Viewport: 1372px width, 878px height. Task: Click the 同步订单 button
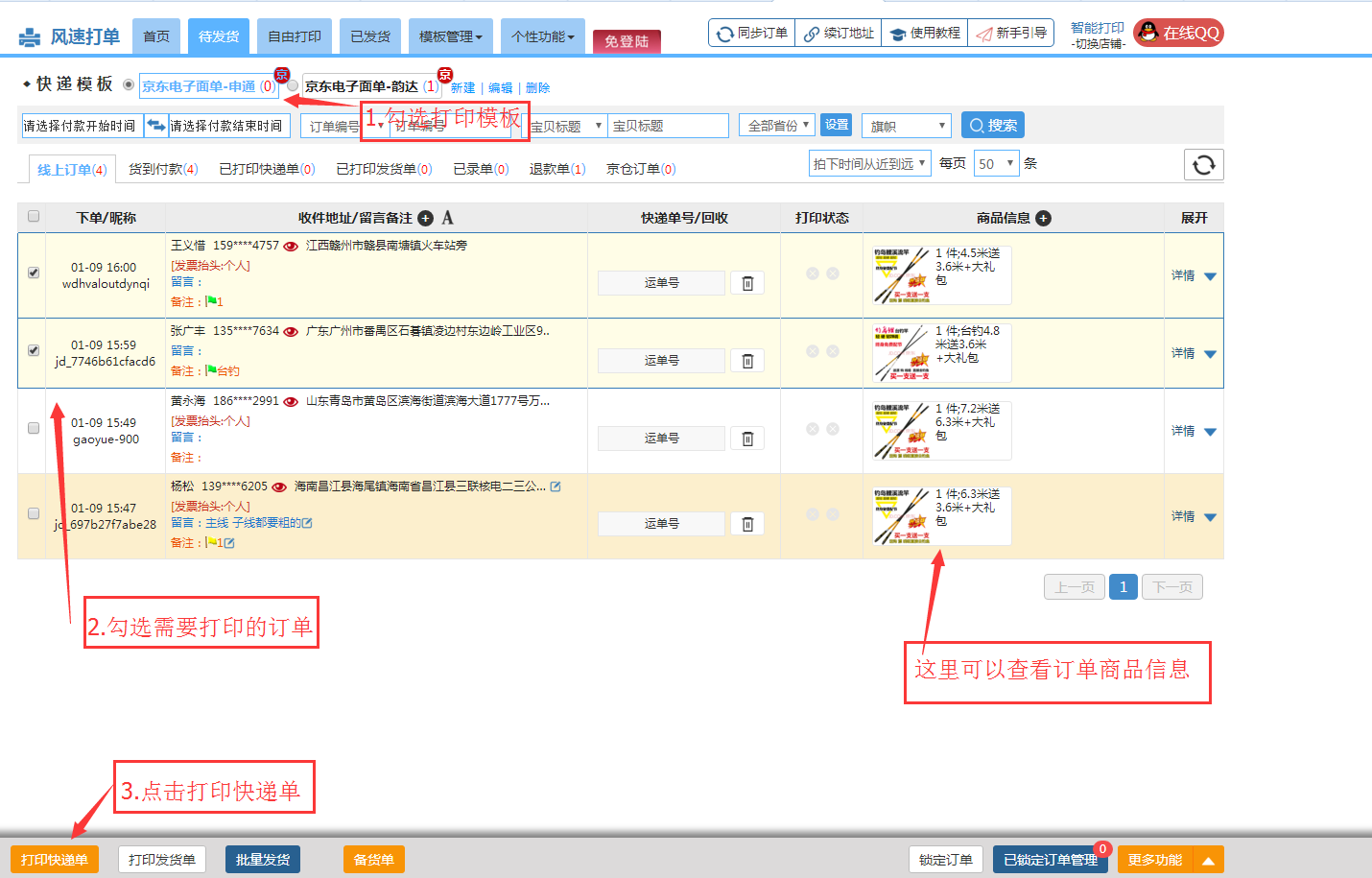pos(752,34)
